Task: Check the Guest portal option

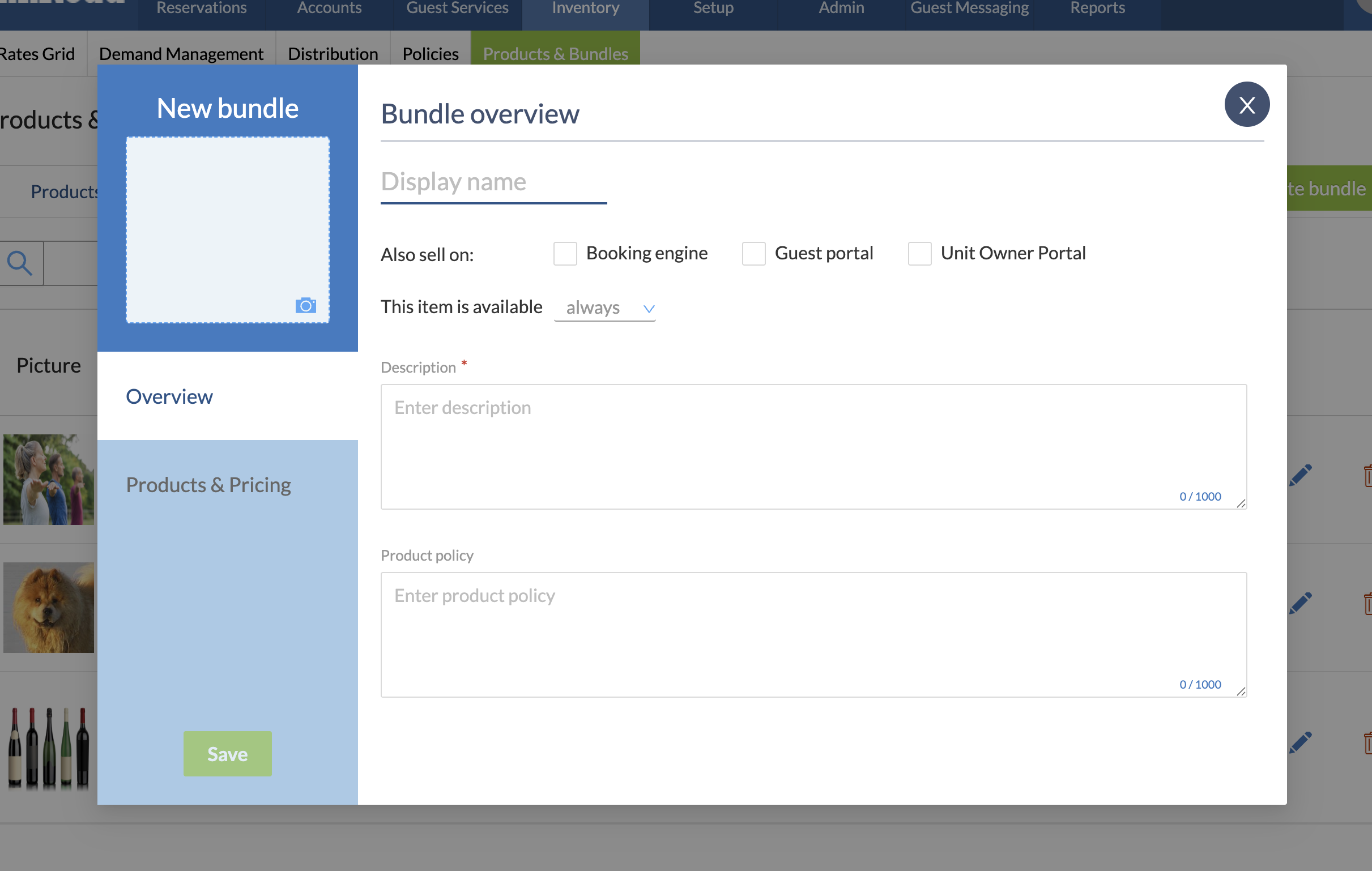Action: point(753,254)
